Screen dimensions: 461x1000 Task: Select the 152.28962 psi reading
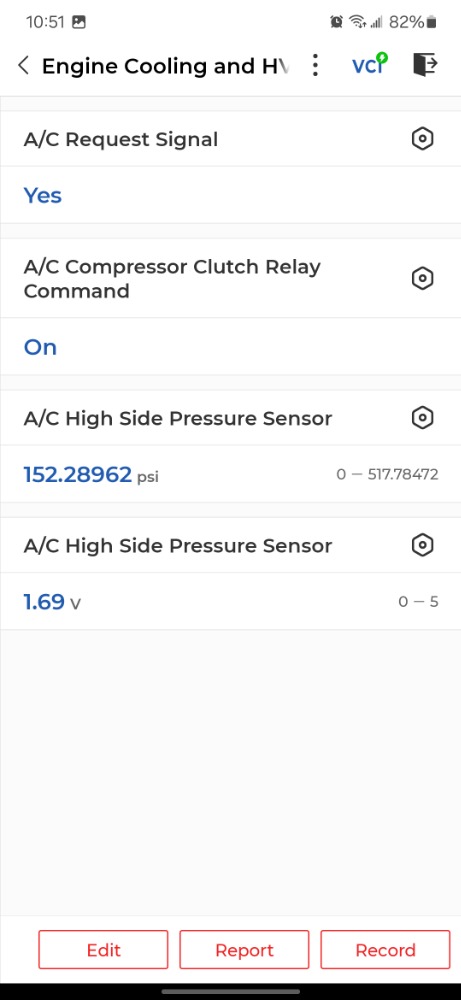tap(91, 474)
